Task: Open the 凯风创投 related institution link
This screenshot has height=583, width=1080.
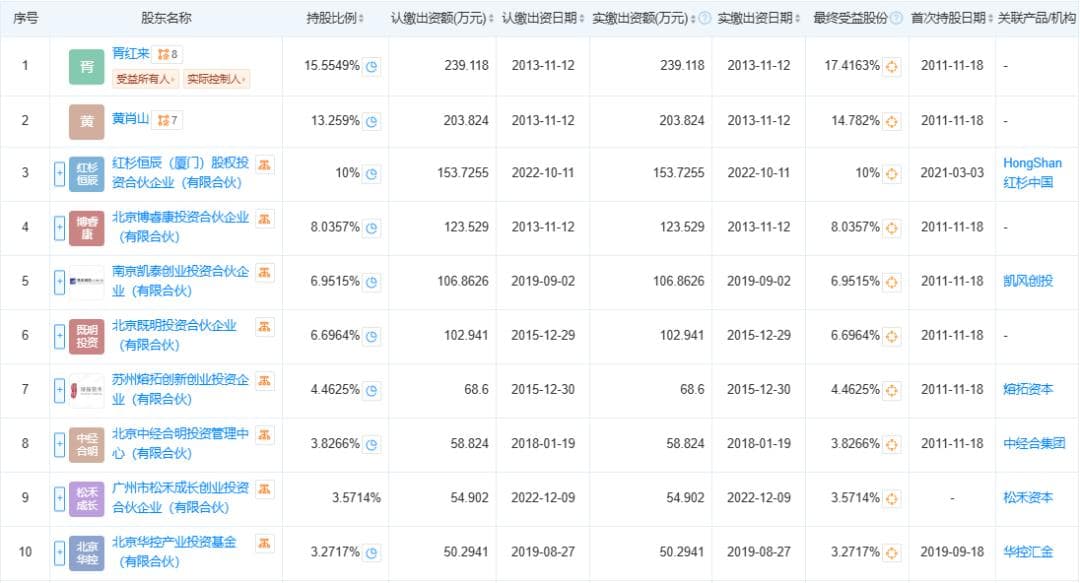Action: (x=1028, y=281)
